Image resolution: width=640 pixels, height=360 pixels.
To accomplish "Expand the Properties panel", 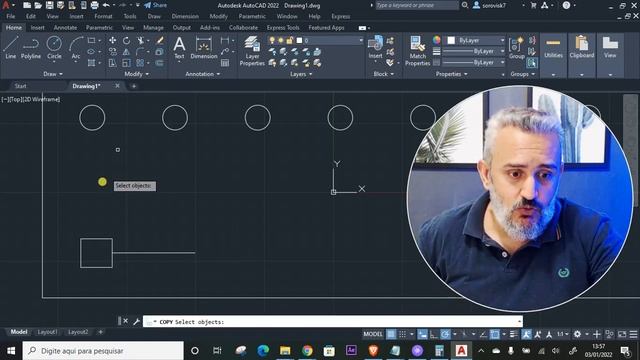I will click(x=451, y=74).
